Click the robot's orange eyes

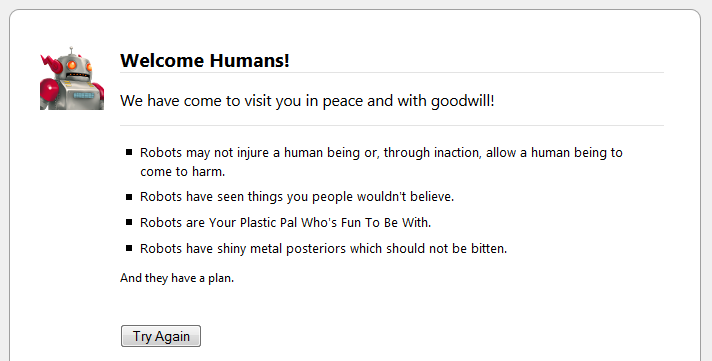coord(80,66)
